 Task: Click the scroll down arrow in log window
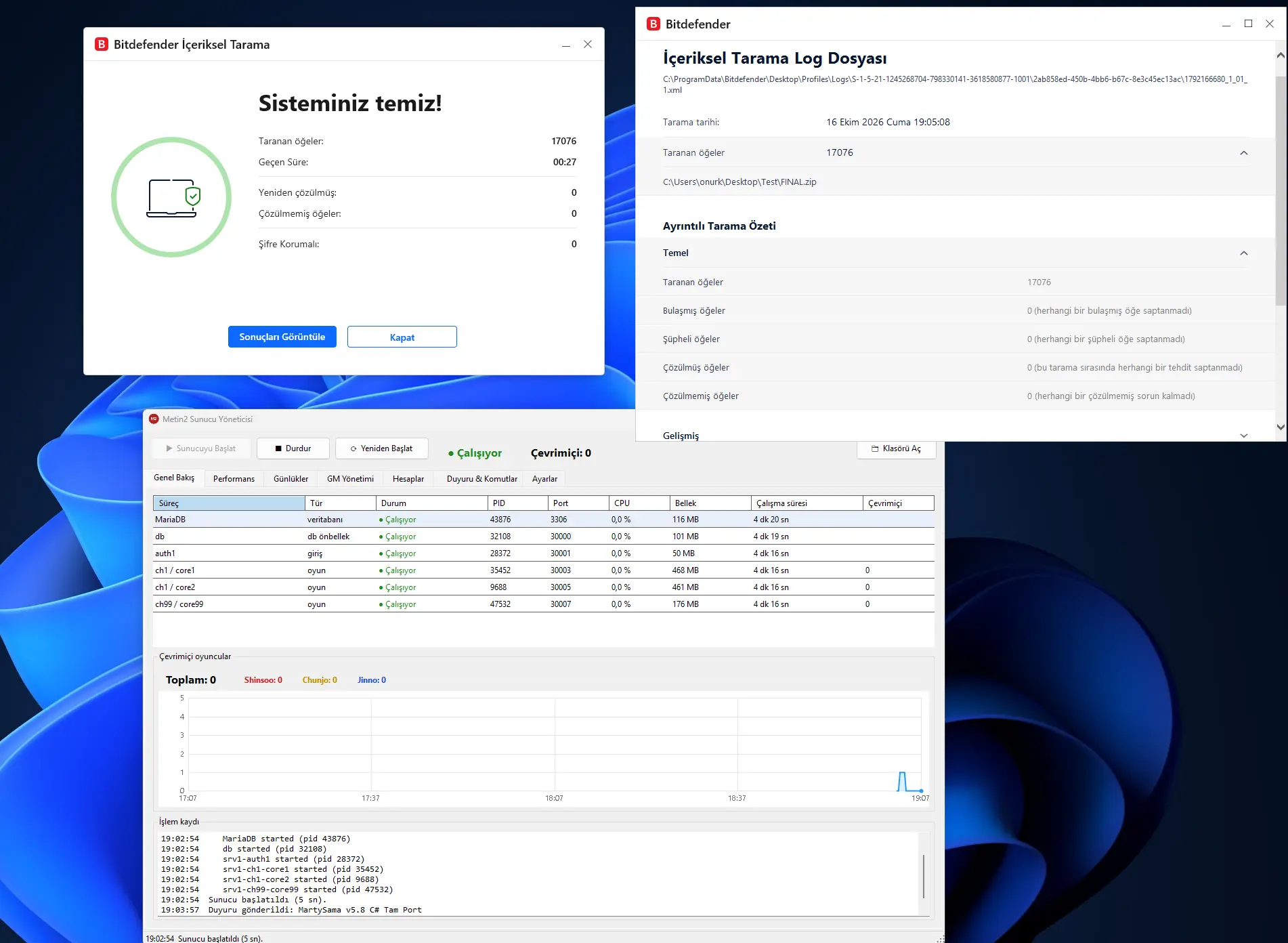(1280, 427)
